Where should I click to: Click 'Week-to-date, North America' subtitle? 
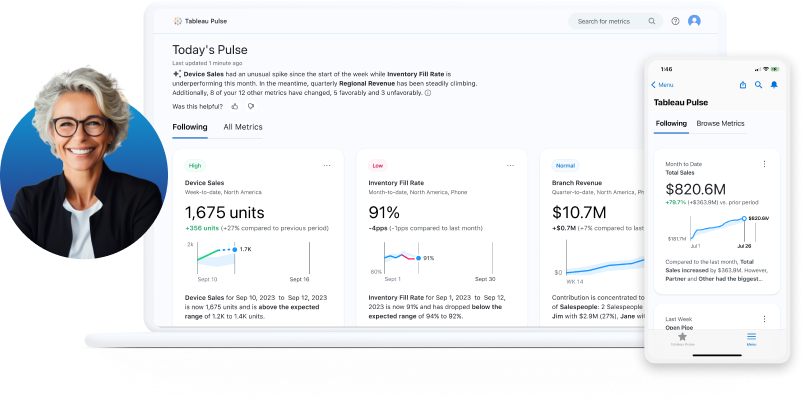coord(223,192)
